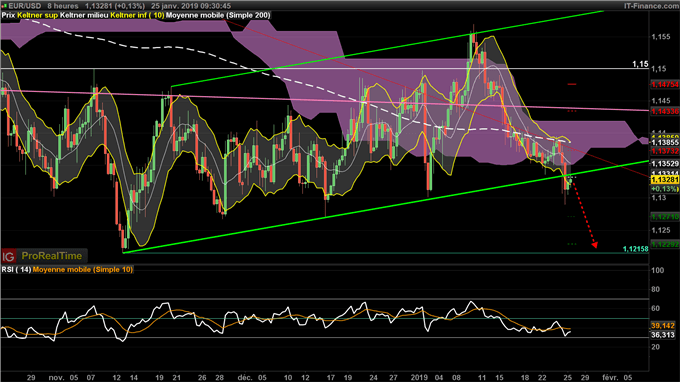
Task: Click the 1,12158 support level label
Action: pos(635,249)
